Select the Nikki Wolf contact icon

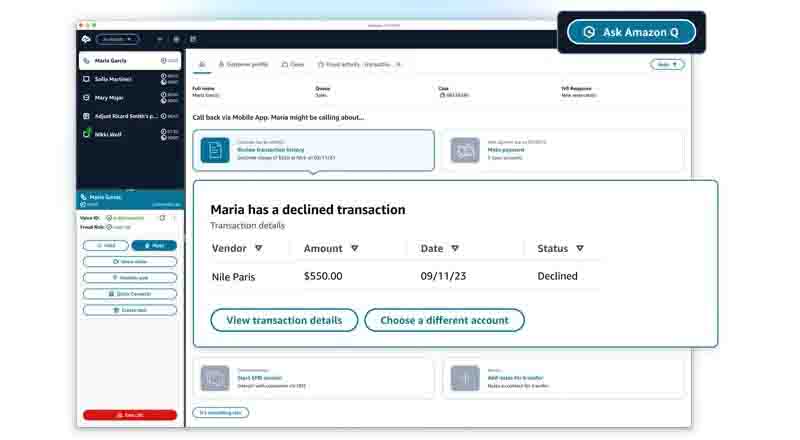[86, 133]
